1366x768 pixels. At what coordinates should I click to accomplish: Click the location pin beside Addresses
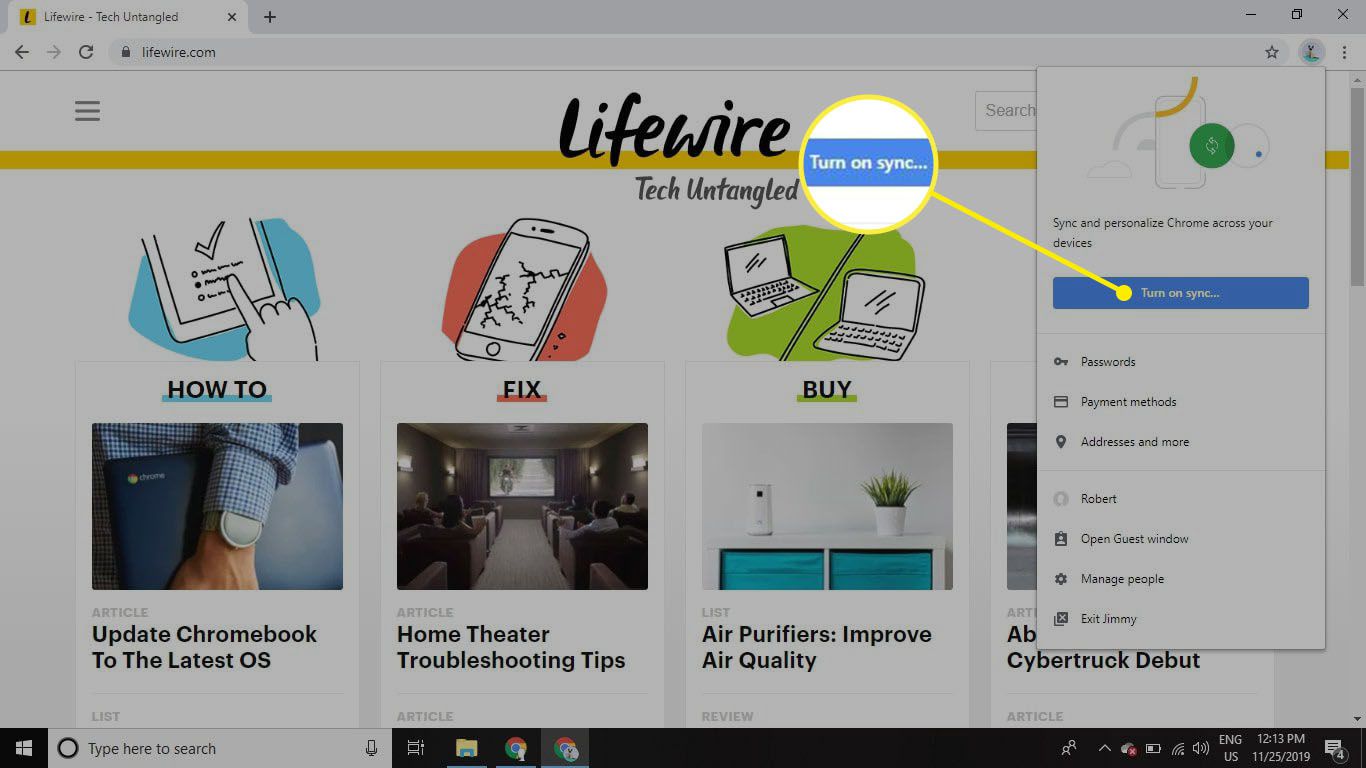coord(1061,442)
